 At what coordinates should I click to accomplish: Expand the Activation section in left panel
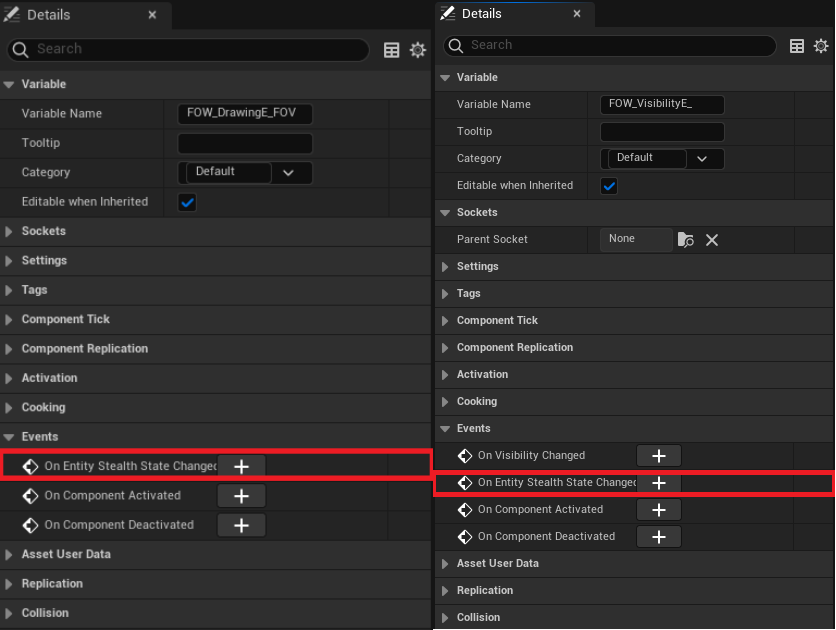[x=9, y=378]
